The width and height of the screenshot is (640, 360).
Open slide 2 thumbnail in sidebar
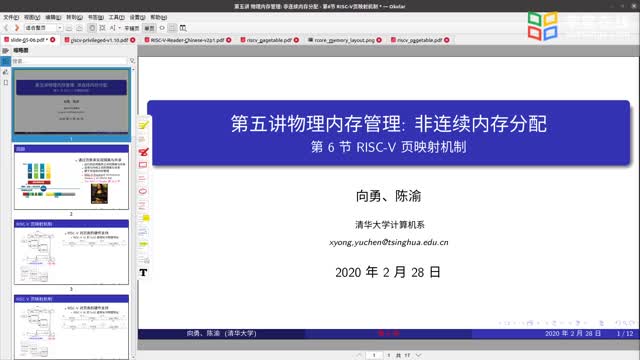(71, 177)
